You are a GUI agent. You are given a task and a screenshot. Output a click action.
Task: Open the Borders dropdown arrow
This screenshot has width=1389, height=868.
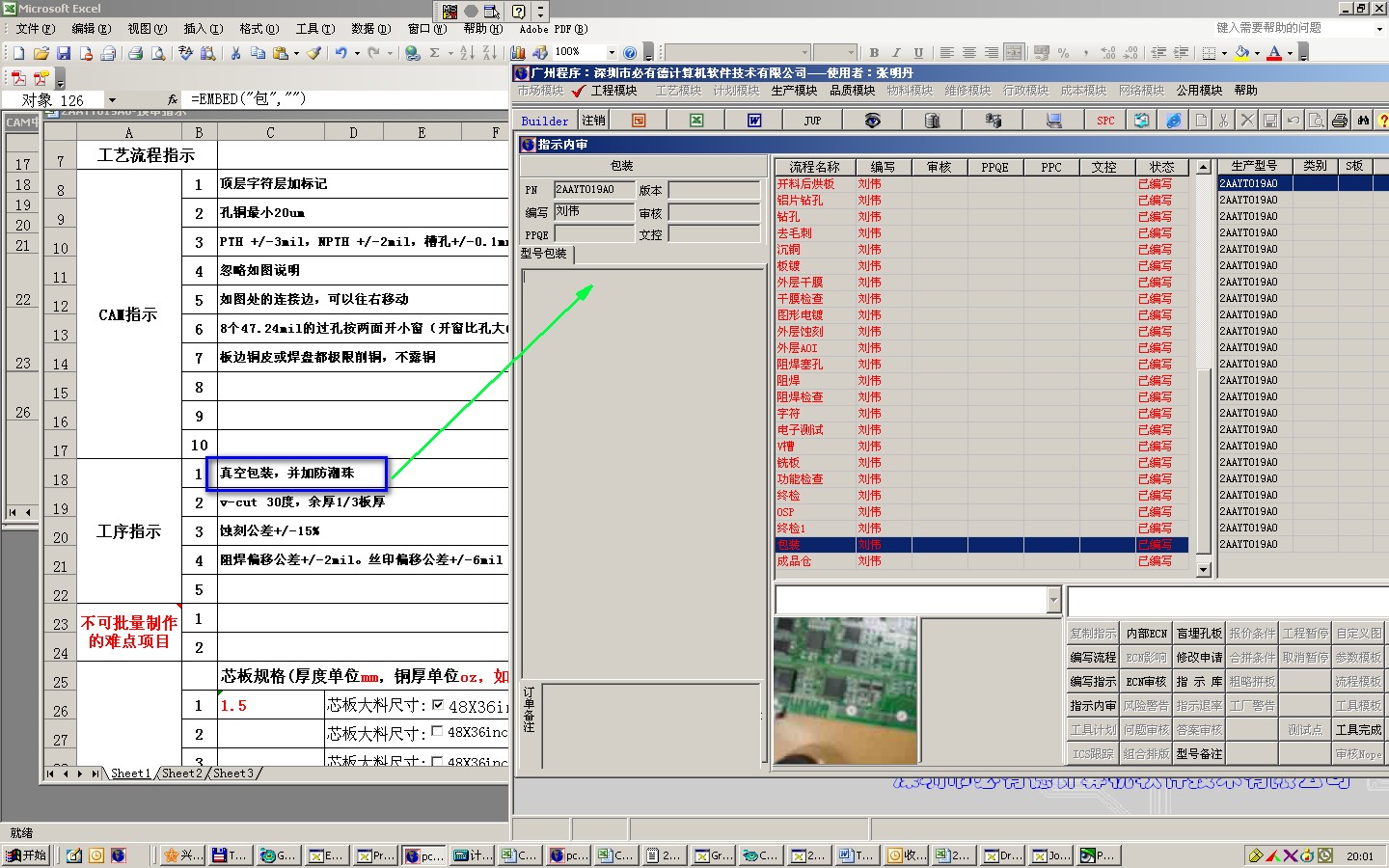1224,53
